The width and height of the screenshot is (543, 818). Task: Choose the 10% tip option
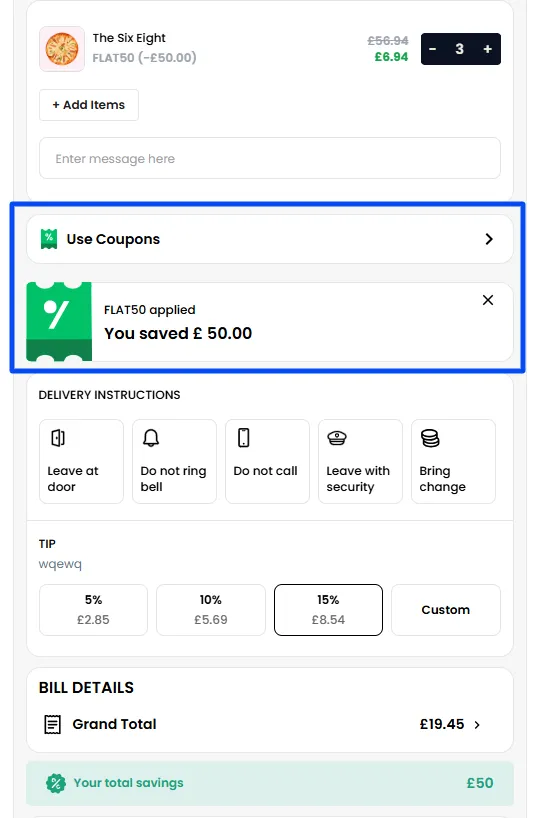point(211,610)
